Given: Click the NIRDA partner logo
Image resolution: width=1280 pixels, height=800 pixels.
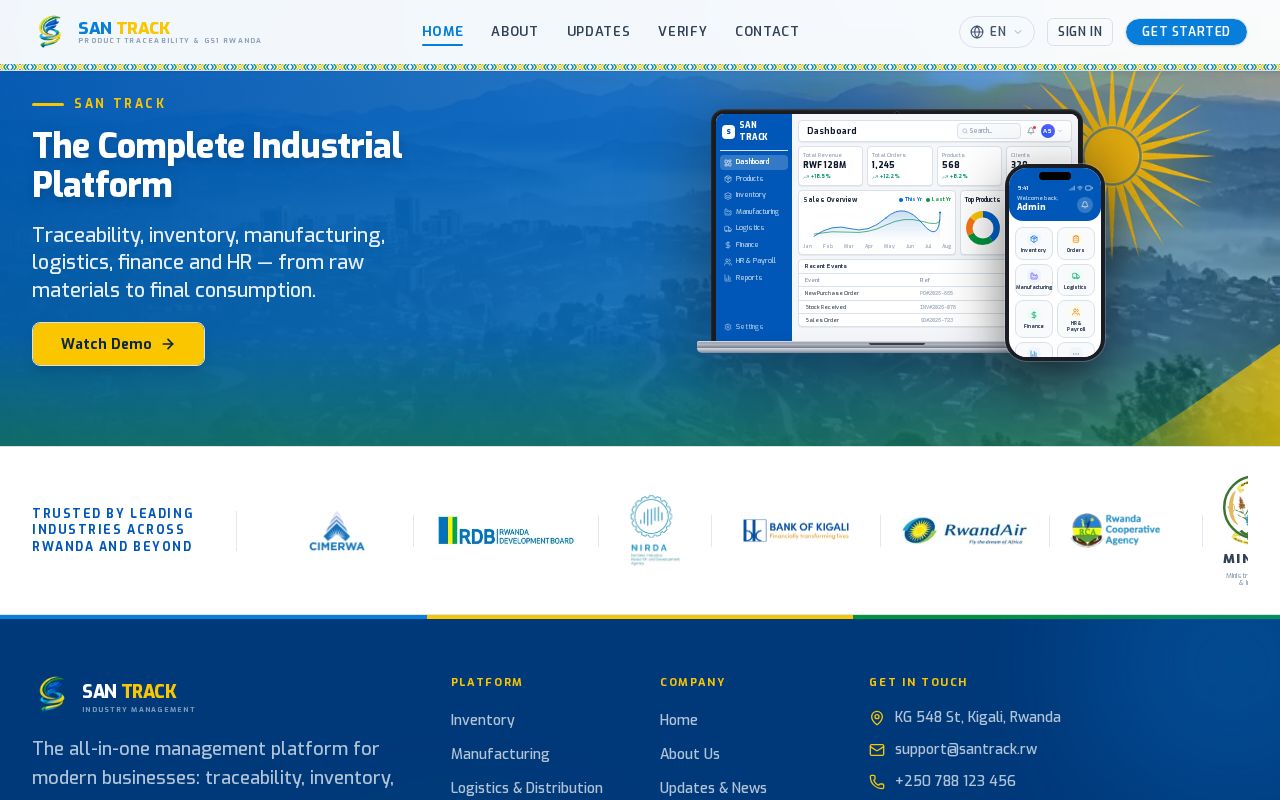Looking at the screenshot, I should pyautogui.click(x=655, y=531).
